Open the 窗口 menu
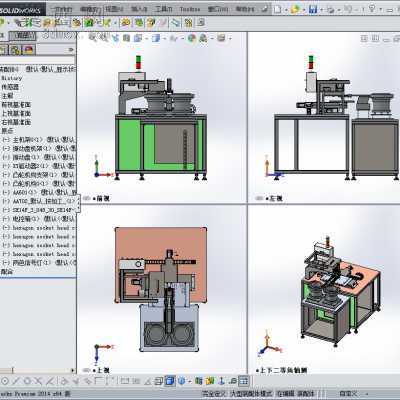The image size is (400, 400). (218, 9)
